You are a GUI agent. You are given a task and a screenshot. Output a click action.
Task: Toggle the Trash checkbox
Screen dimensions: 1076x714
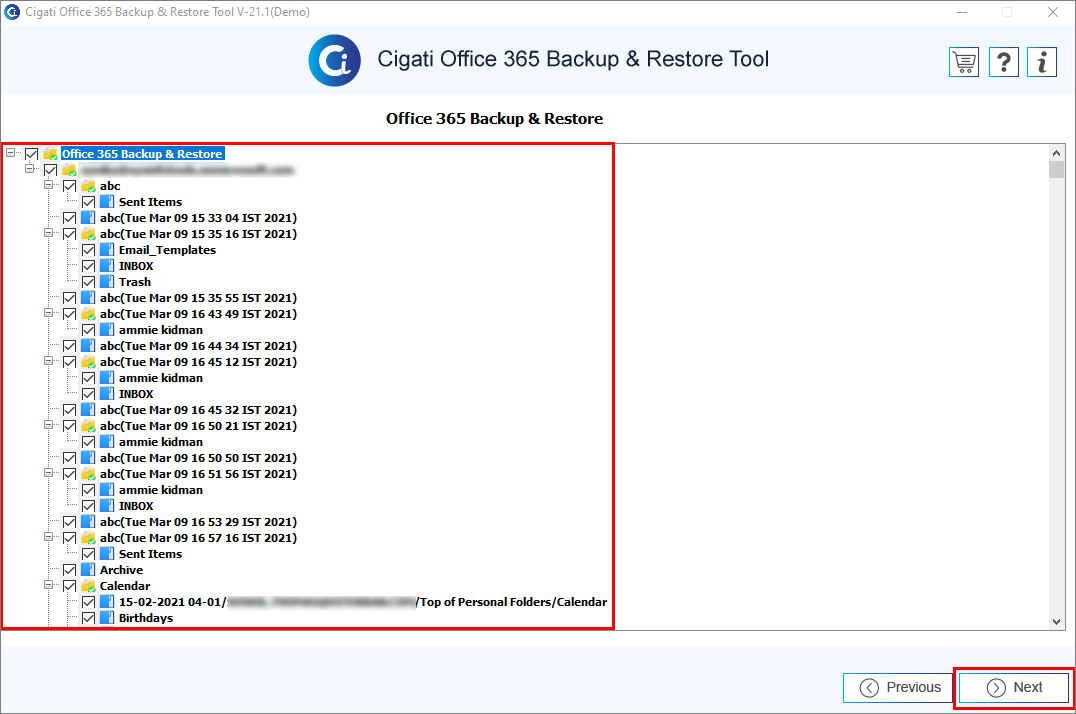pyautogui.click(x=89, y=282)
